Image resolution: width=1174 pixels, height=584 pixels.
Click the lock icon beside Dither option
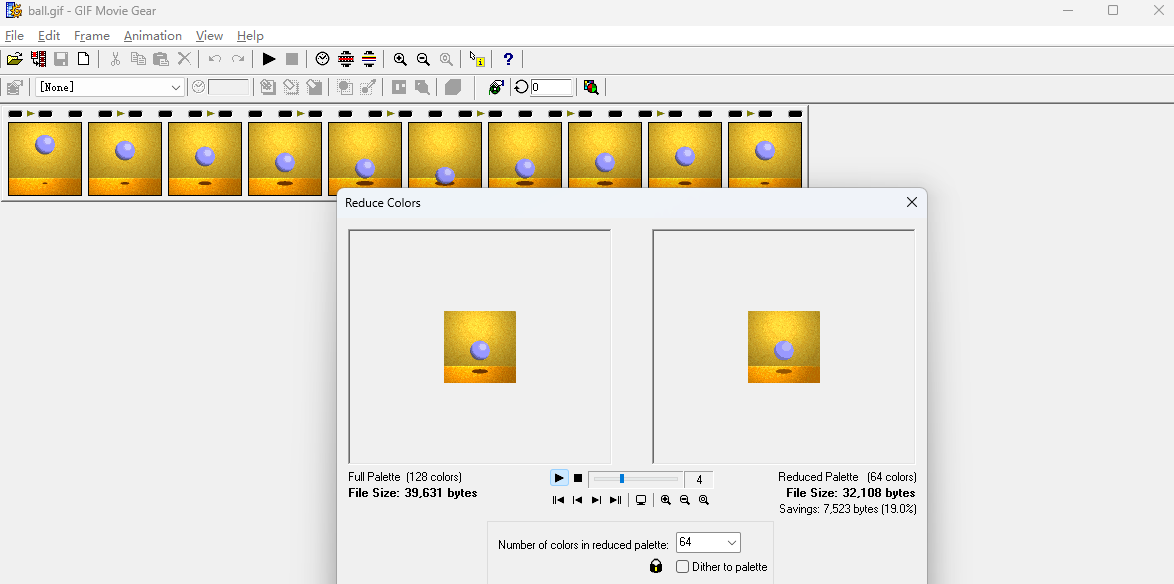tap(656, 566)
